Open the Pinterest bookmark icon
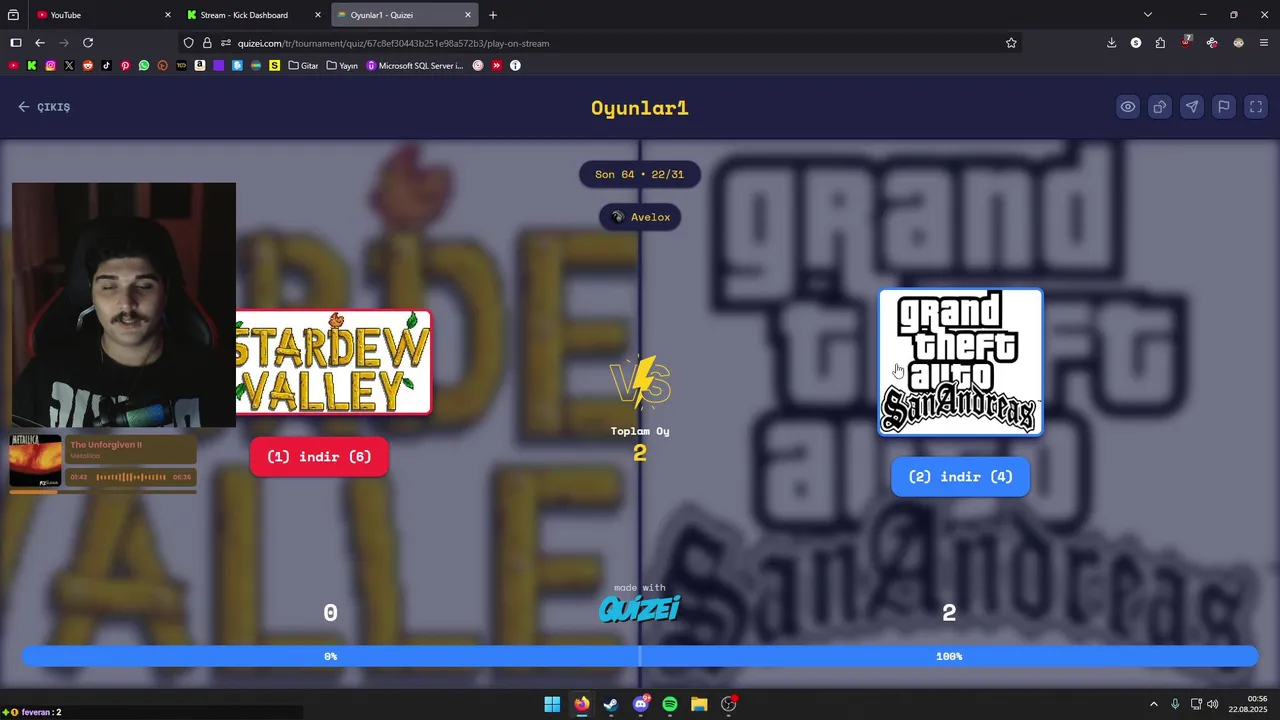 (x=125, y=66)
